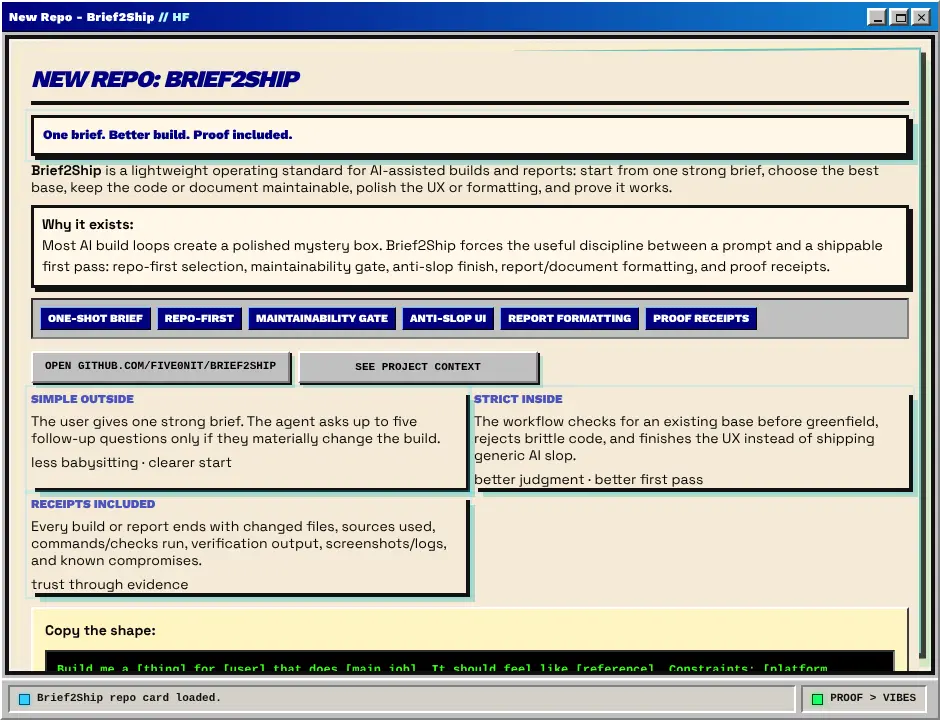This screenshot has width=940, height=720.
Task: Click the bold 'Brief2Ship' word in description
Action: (66, 170)
